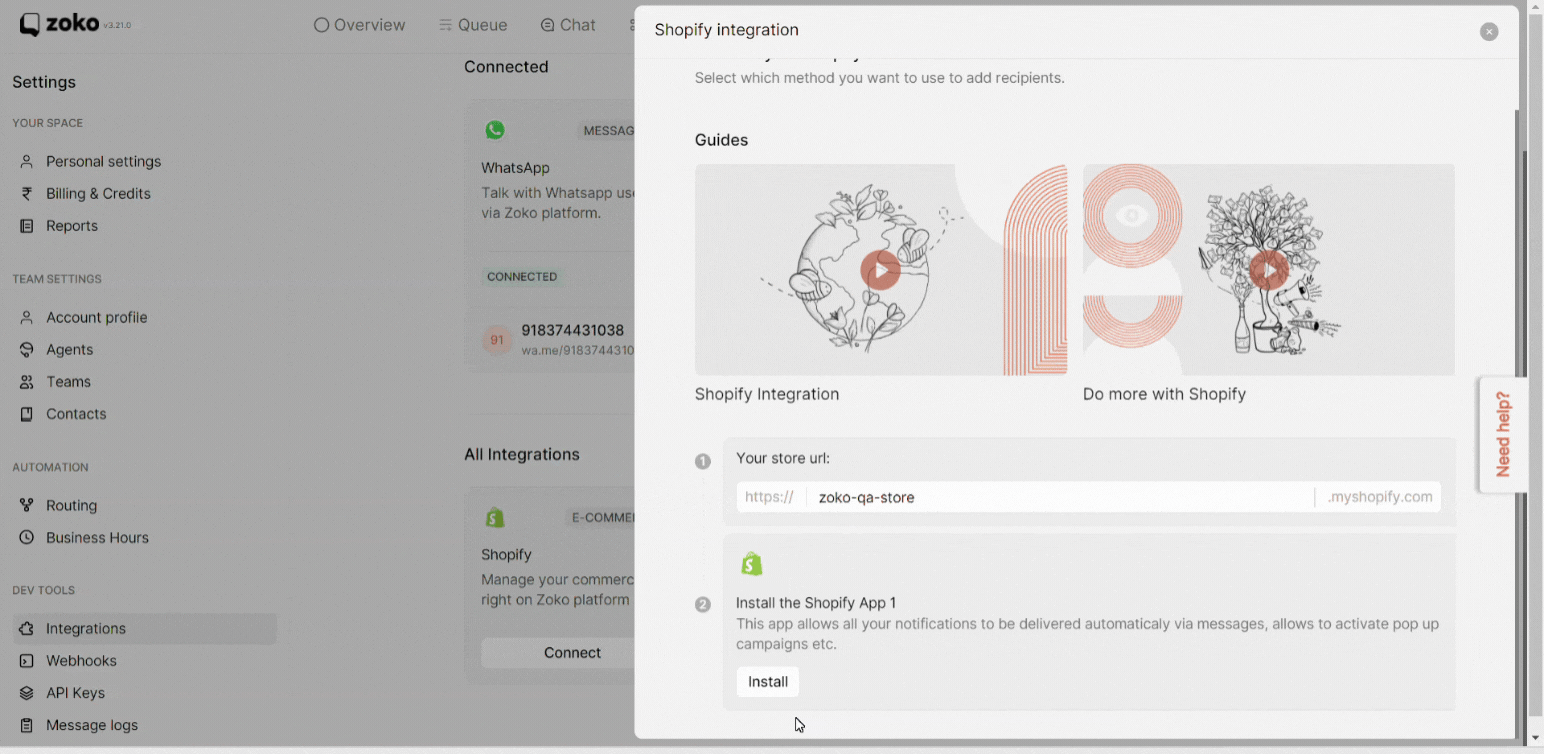Click the Message logs icon

point(27,724)
